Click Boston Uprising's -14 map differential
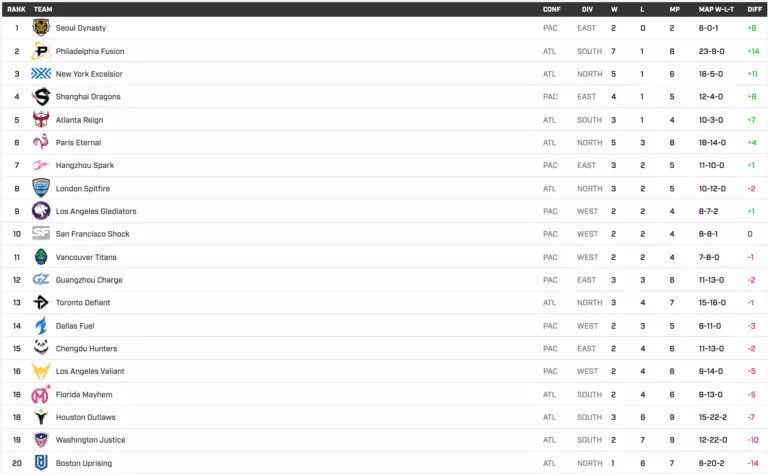Screen dimensions: 768x474 tap(753, 463)
